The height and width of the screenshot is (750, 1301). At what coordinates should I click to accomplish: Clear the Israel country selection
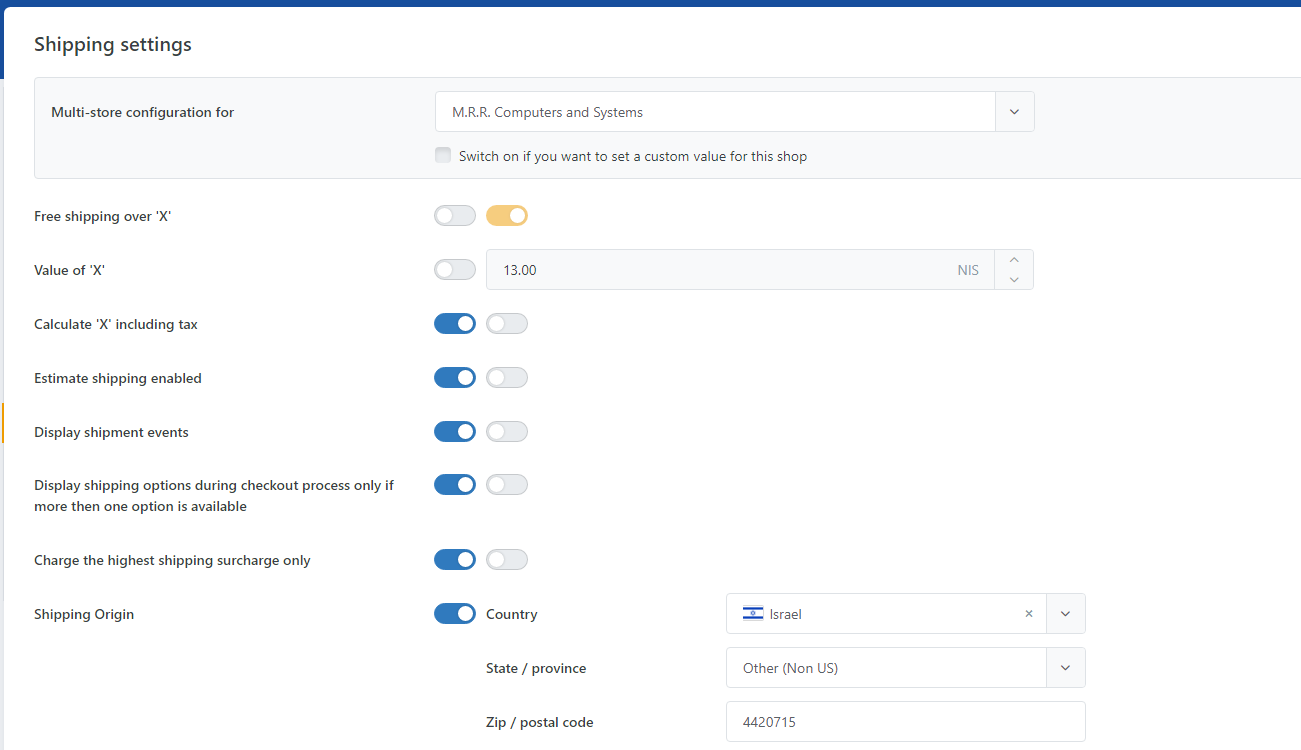(1029, 613)
